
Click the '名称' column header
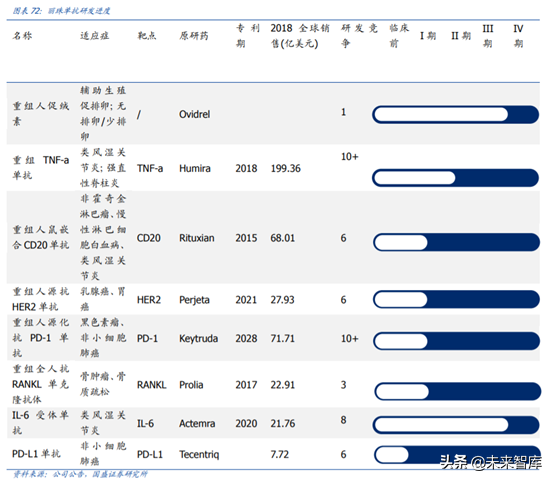(22, 36)
